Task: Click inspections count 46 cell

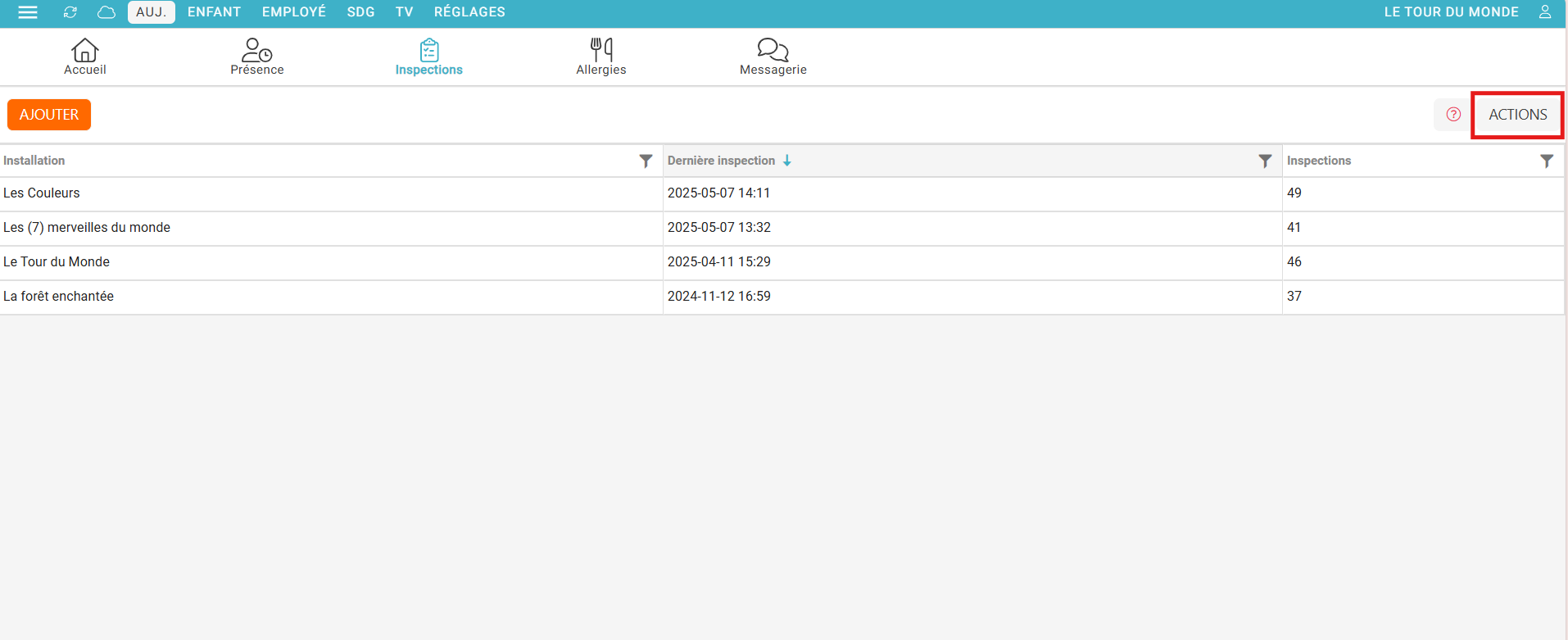Action: (x=1423, y=262)
